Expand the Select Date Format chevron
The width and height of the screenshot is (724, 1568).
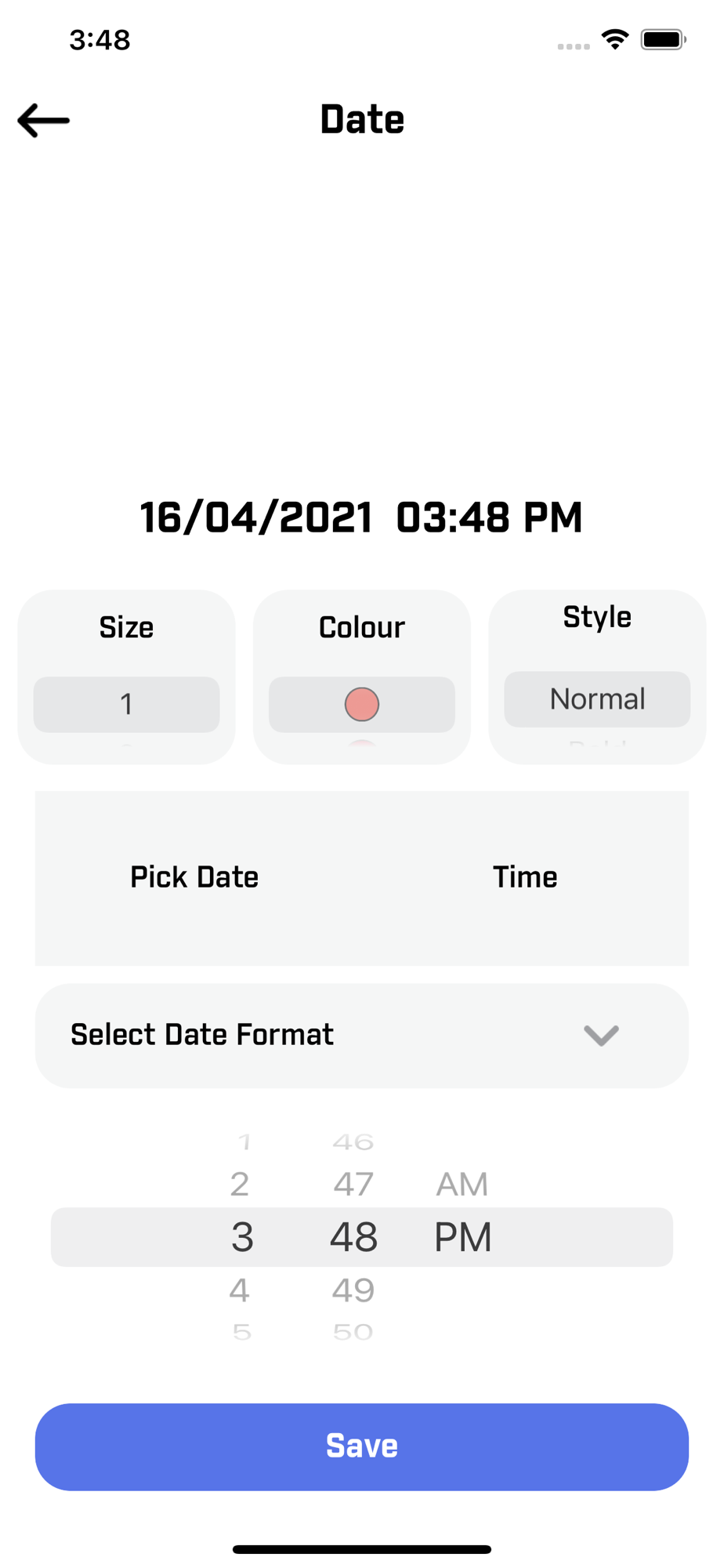(601, 1035)
